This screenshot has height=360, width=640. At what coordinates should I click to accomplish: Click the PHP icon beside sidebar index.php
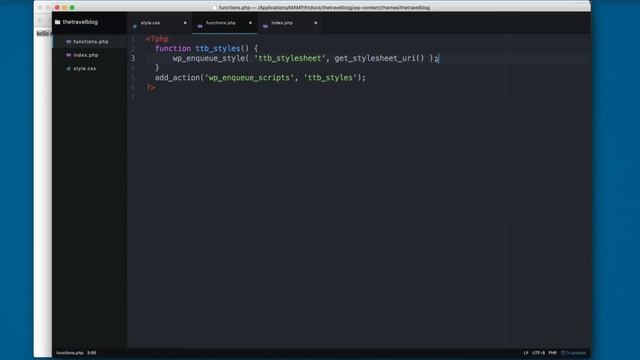[69, 55]
